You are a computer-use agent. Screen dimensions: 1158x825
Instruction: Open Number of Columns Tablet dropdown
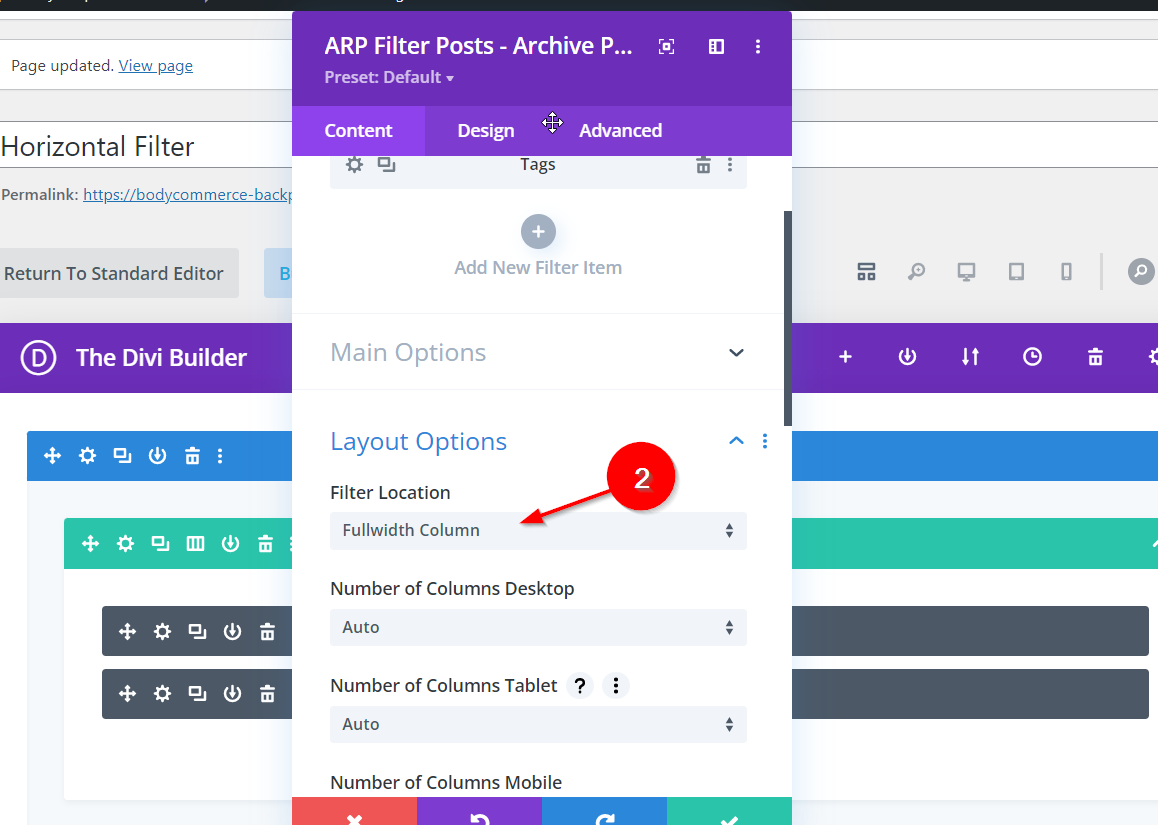pyautogui.click(x=538, y=725)
